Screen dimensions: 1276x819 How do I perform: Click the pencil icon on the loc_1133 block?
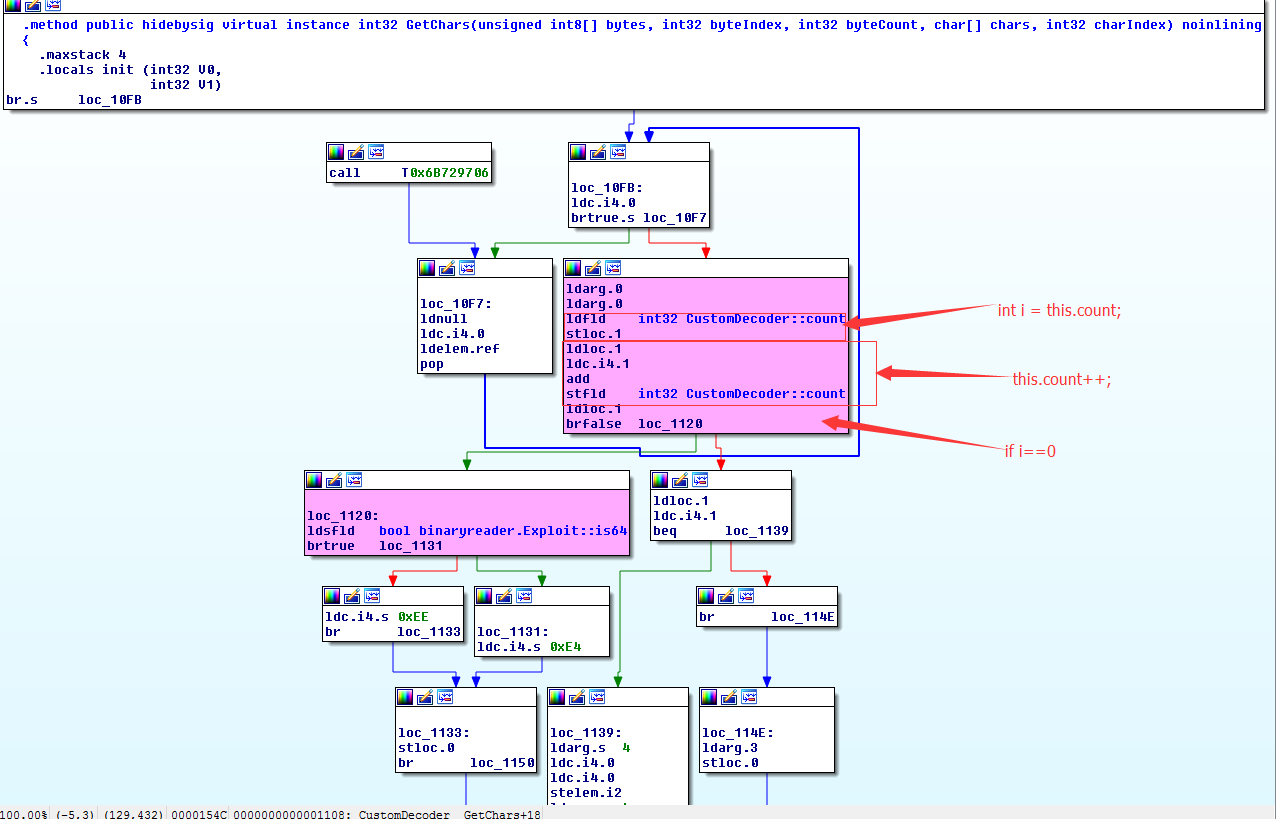pyautogui.click(x=425, y=696)
